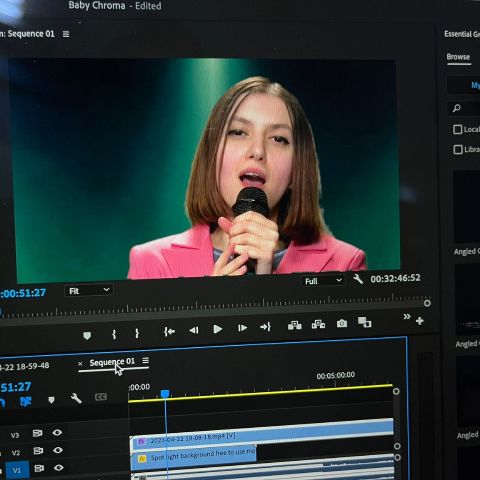Click the timeline timecode 51:27

pyautogui.click(x=16, y=387)
